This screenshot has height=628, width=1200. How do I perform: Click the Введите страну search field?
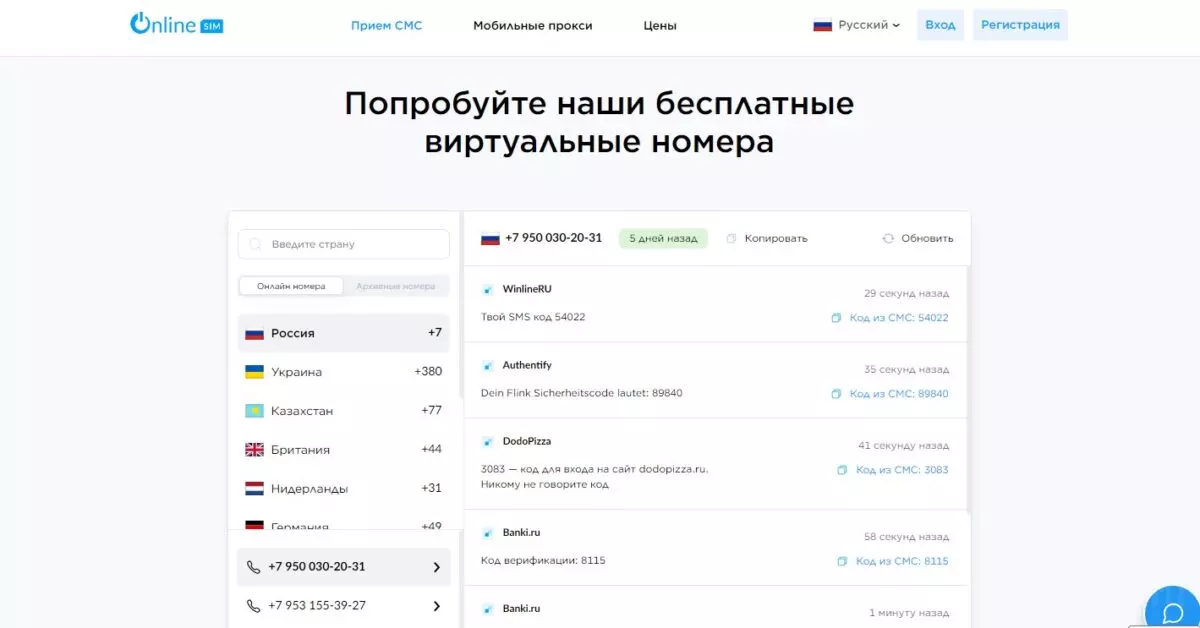pyautogui.click(x=343, y=244)
